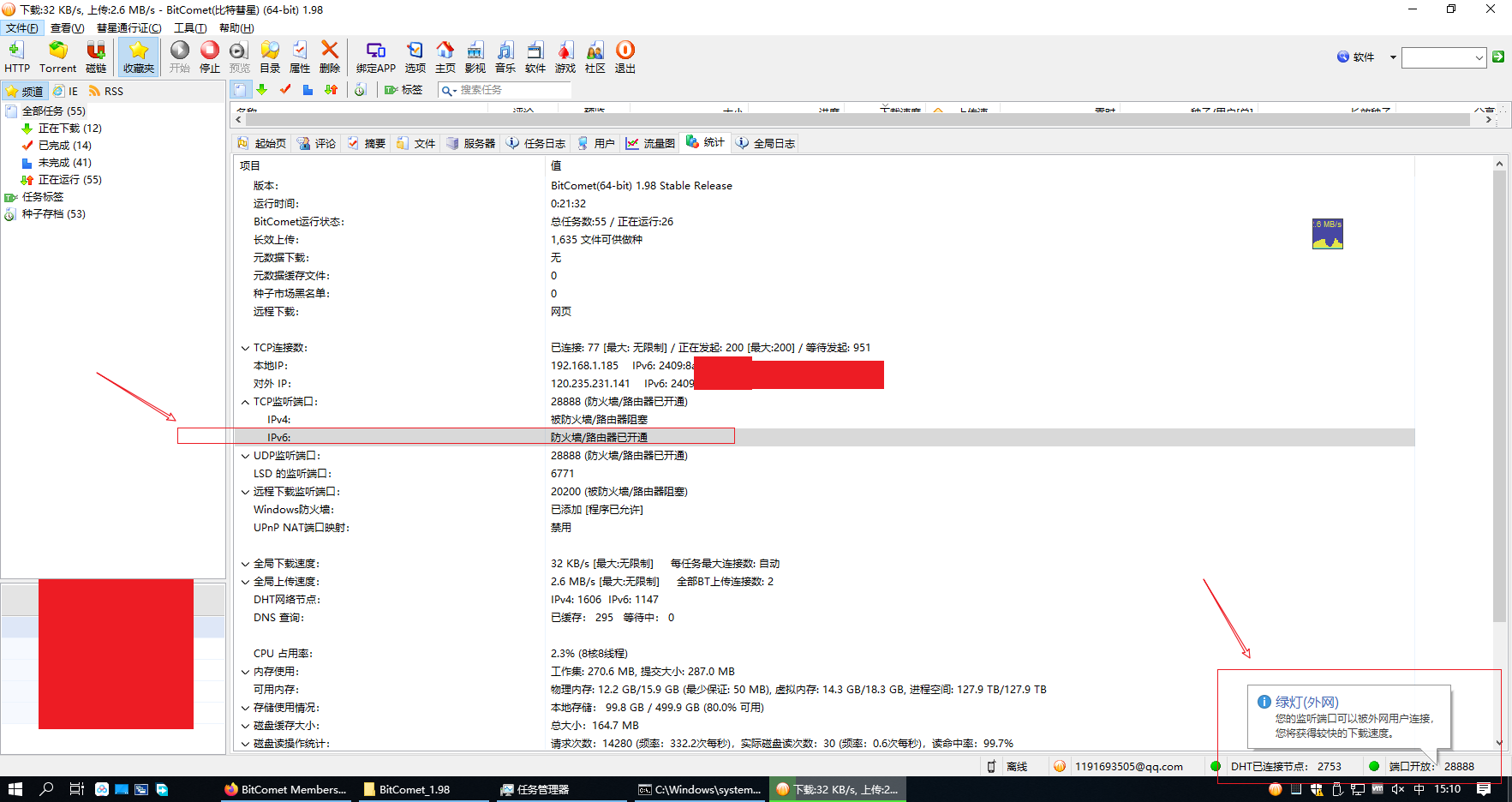Click the green go arrow beside the search box

coord(1498,57)
